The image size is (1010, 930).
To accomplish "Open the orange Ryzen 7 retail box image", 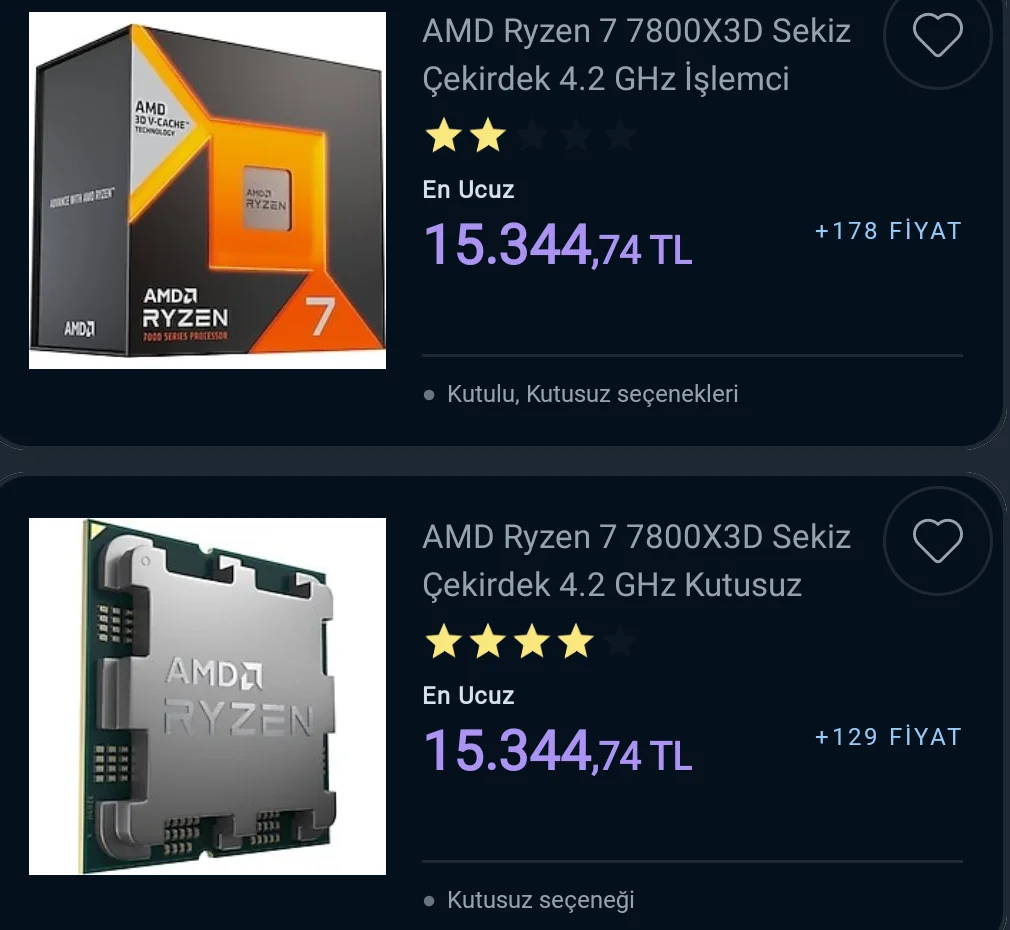I will (x=207, y=190).
